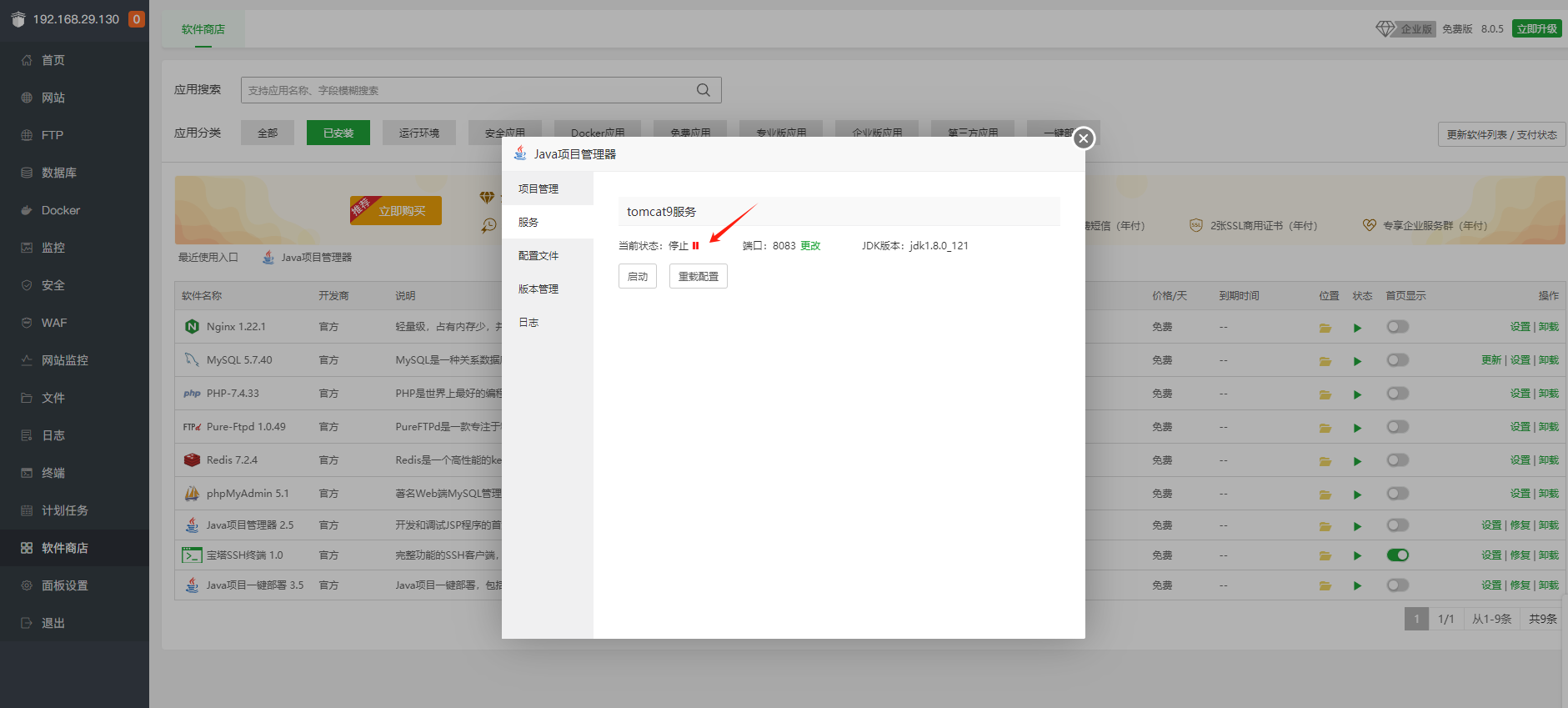Select 全部 category filter

pyautogui.click(x=268, y=133)
